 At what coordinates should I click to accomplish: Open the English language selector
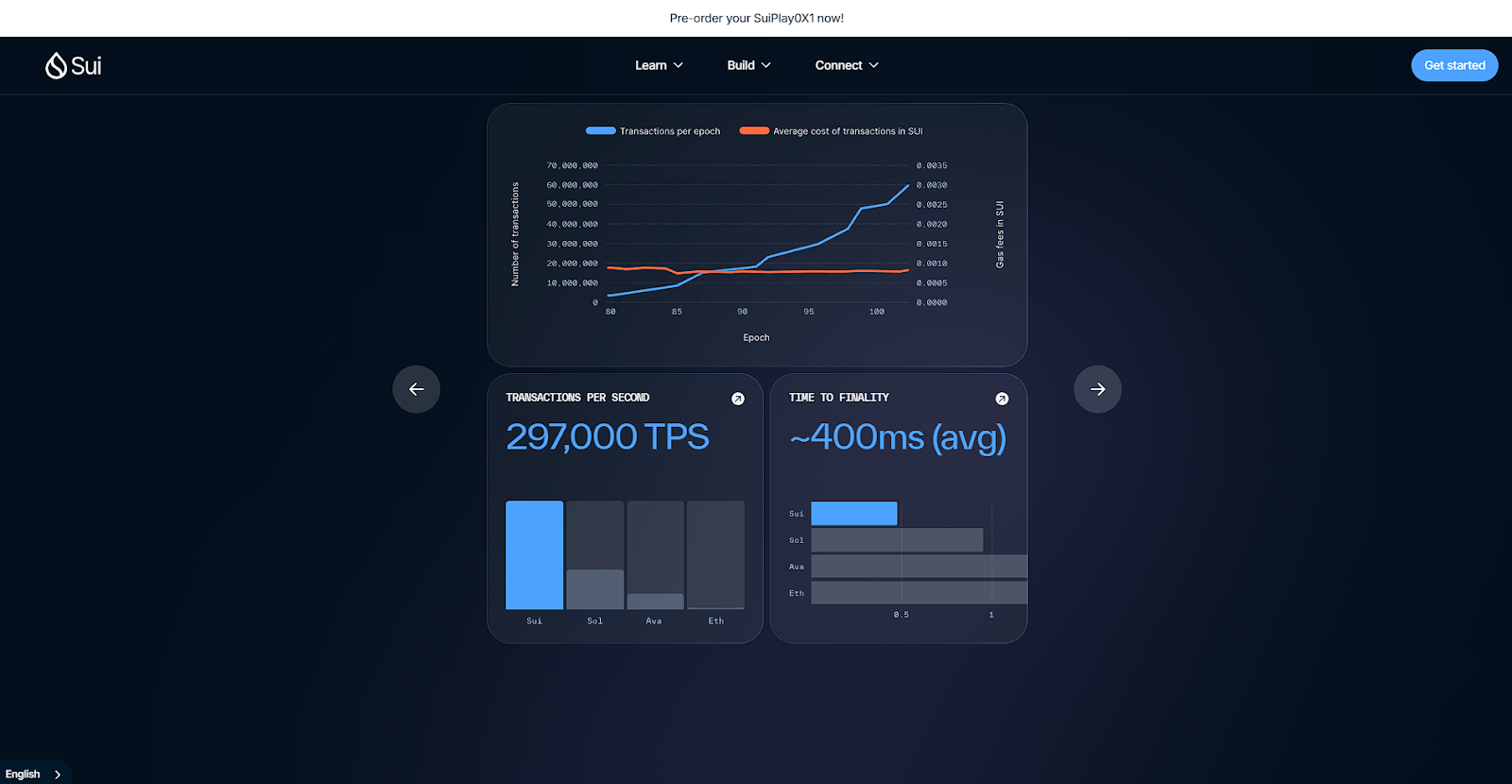click(x=34, y=774)
